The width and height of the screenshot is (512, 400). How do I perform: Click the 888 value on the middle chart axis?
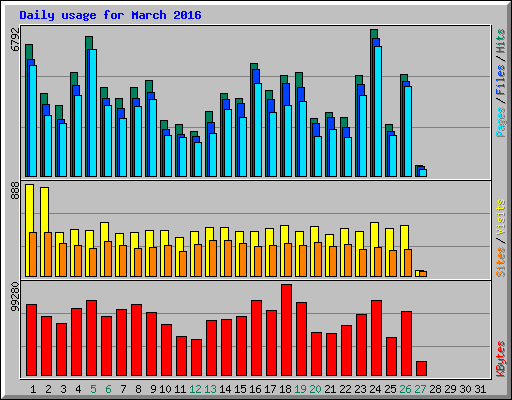(15, 191)
